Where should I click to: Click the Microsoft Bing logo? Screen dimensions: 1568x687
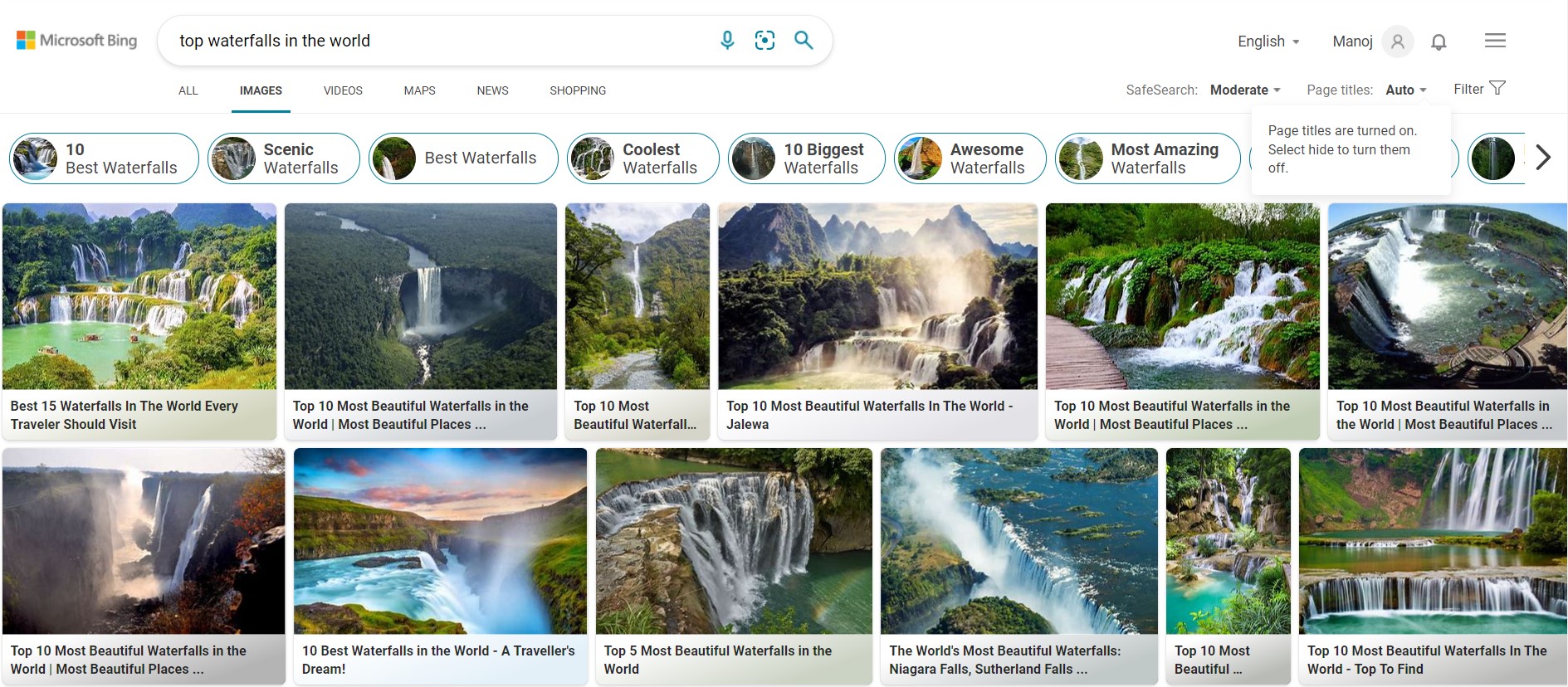76,40
